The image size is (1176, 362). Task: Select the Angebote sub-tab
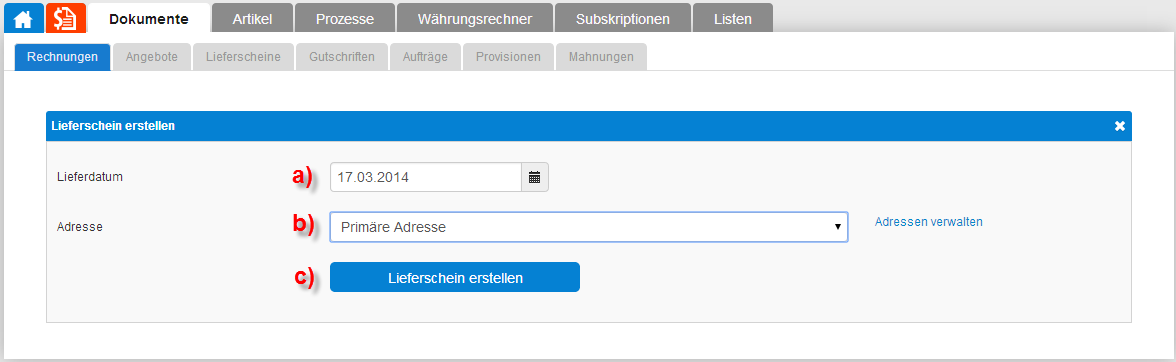[152, 57]
